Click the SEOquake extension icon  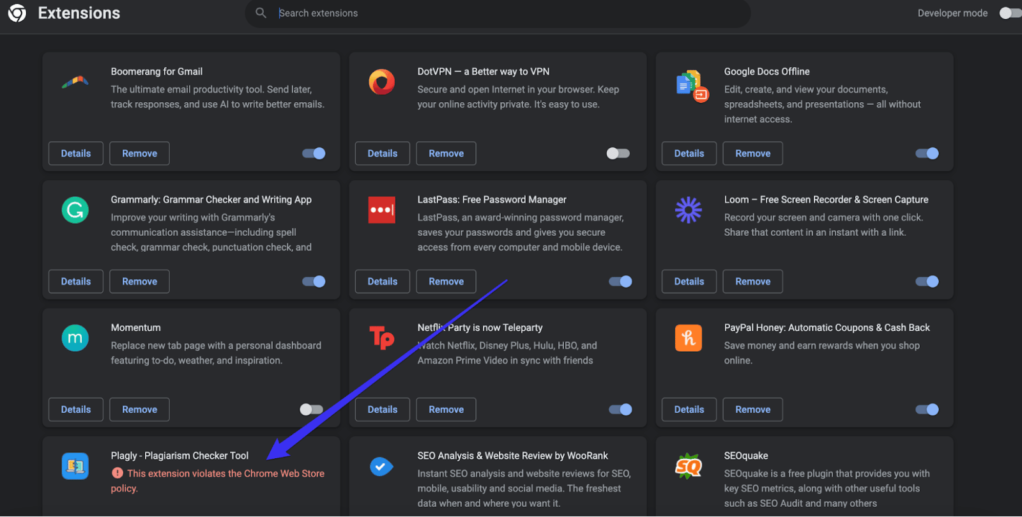[688, 466]
